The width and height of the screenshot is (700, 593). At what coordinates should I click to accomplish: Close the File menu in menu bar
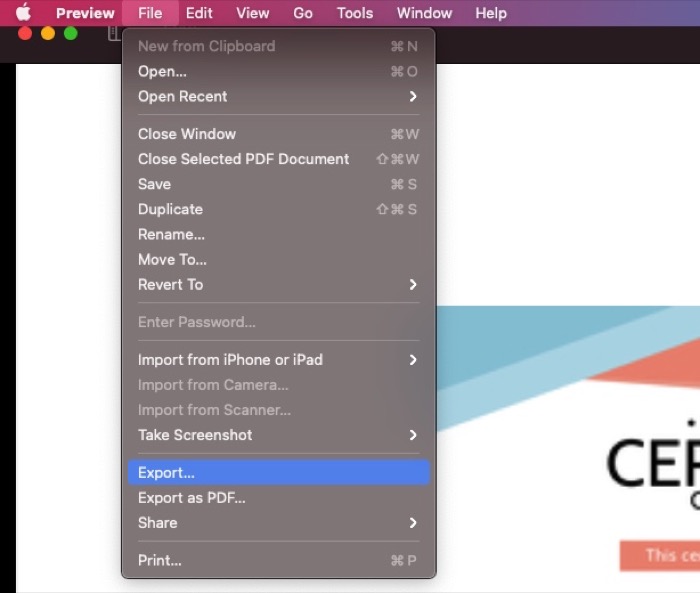(150, 13)
